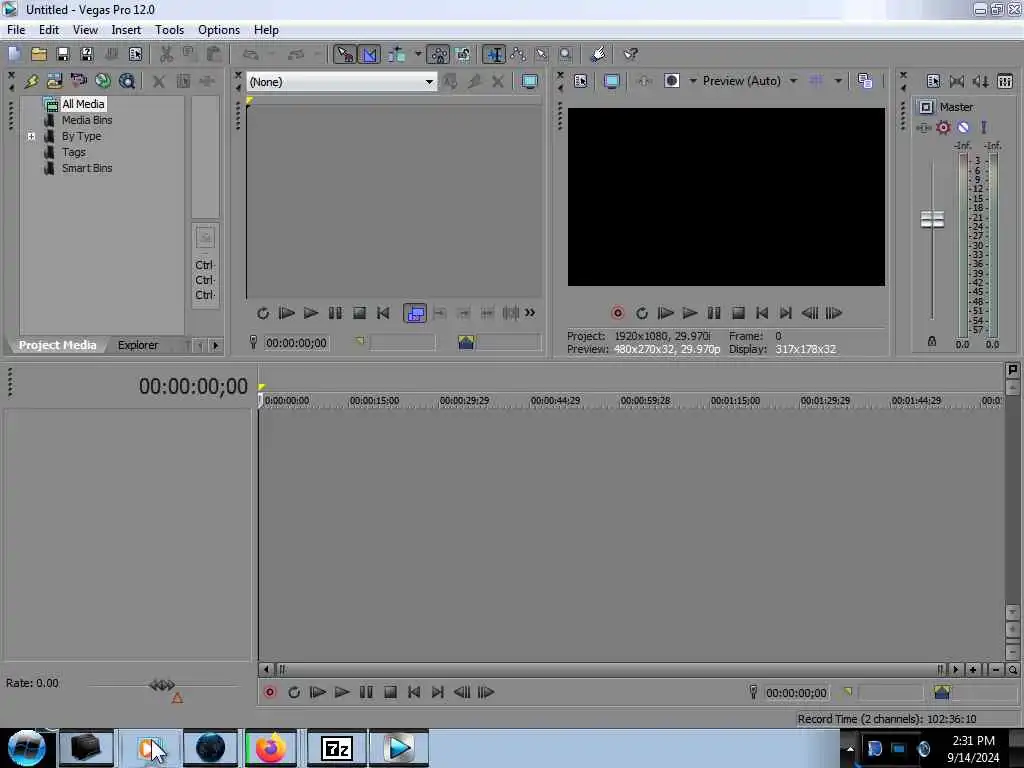The height and width of the screenshot is (768, 1024).
Task: Click the Import Media lightning icon
Action: click(31, 82)
